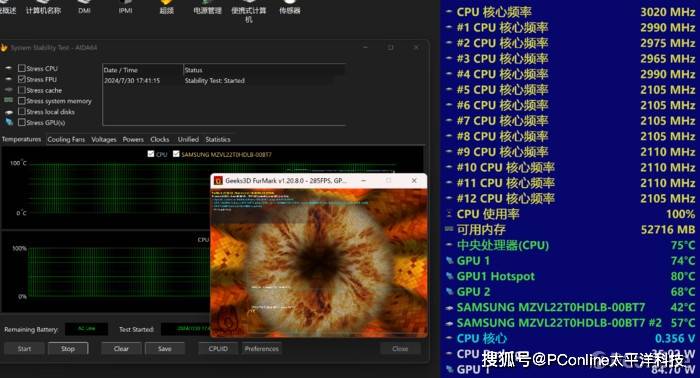Click the Clear button
The height and width of the screenshot is (378, 700).
pos(121,349)
